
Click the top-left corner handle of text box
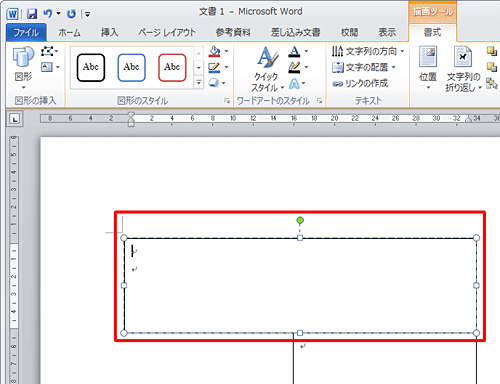pyautogui.click(x=124, y=238)
